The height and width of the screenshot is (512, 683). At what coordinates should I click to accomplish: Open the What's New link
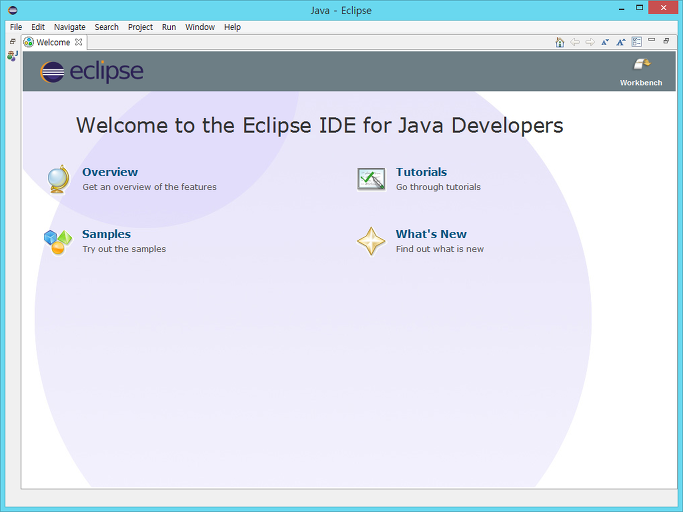(431, 234)
